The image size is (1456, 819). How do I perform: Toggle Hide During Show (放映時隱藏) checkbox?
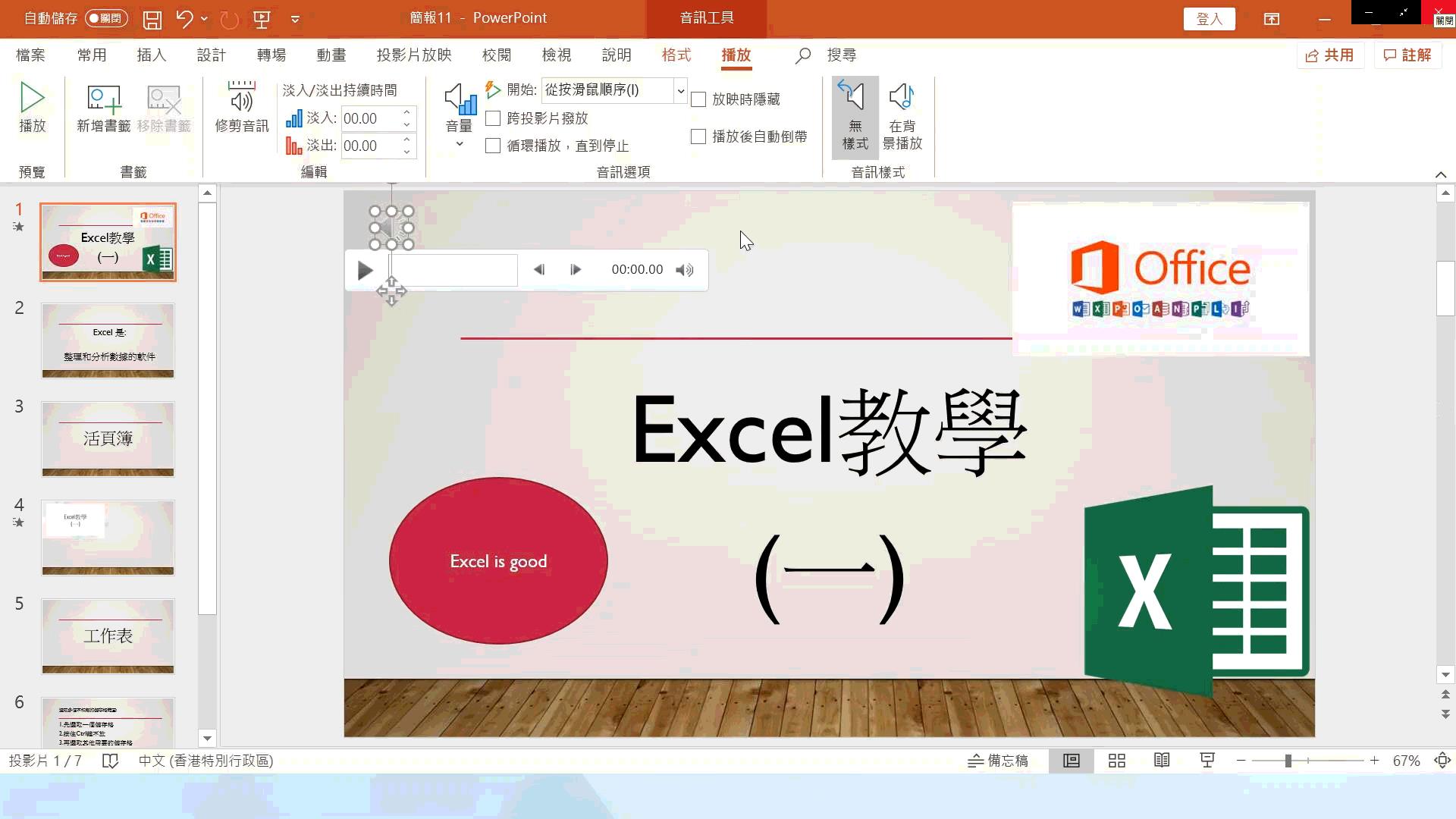click(x=698, y=99)
